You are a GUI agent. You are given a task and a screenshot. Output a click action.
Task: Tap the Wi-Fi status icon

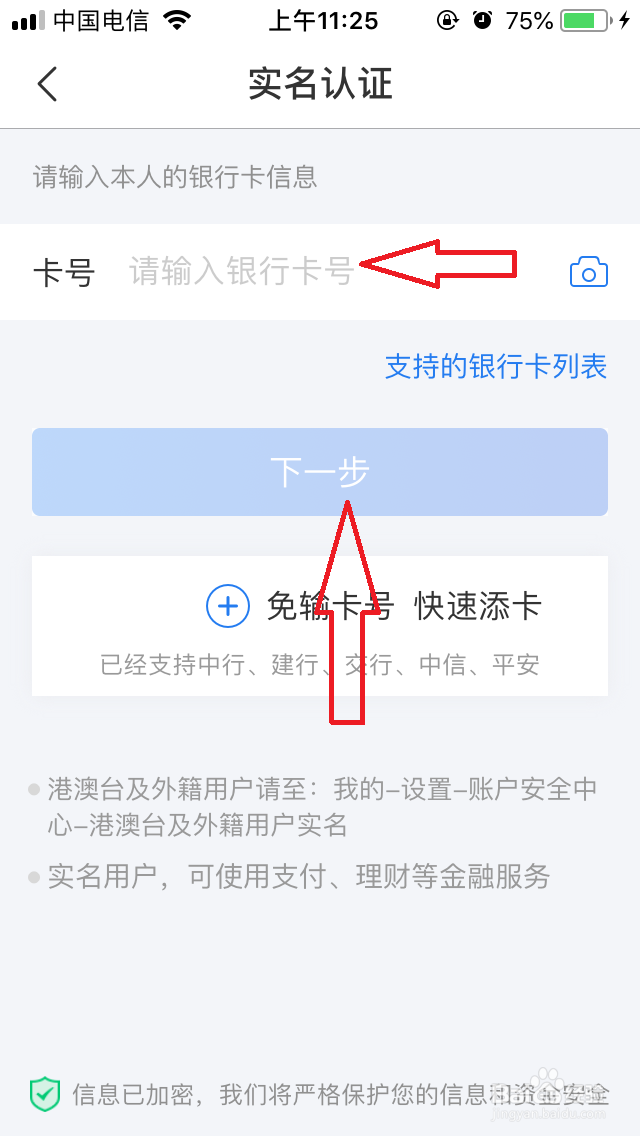(x=177, y=21)
